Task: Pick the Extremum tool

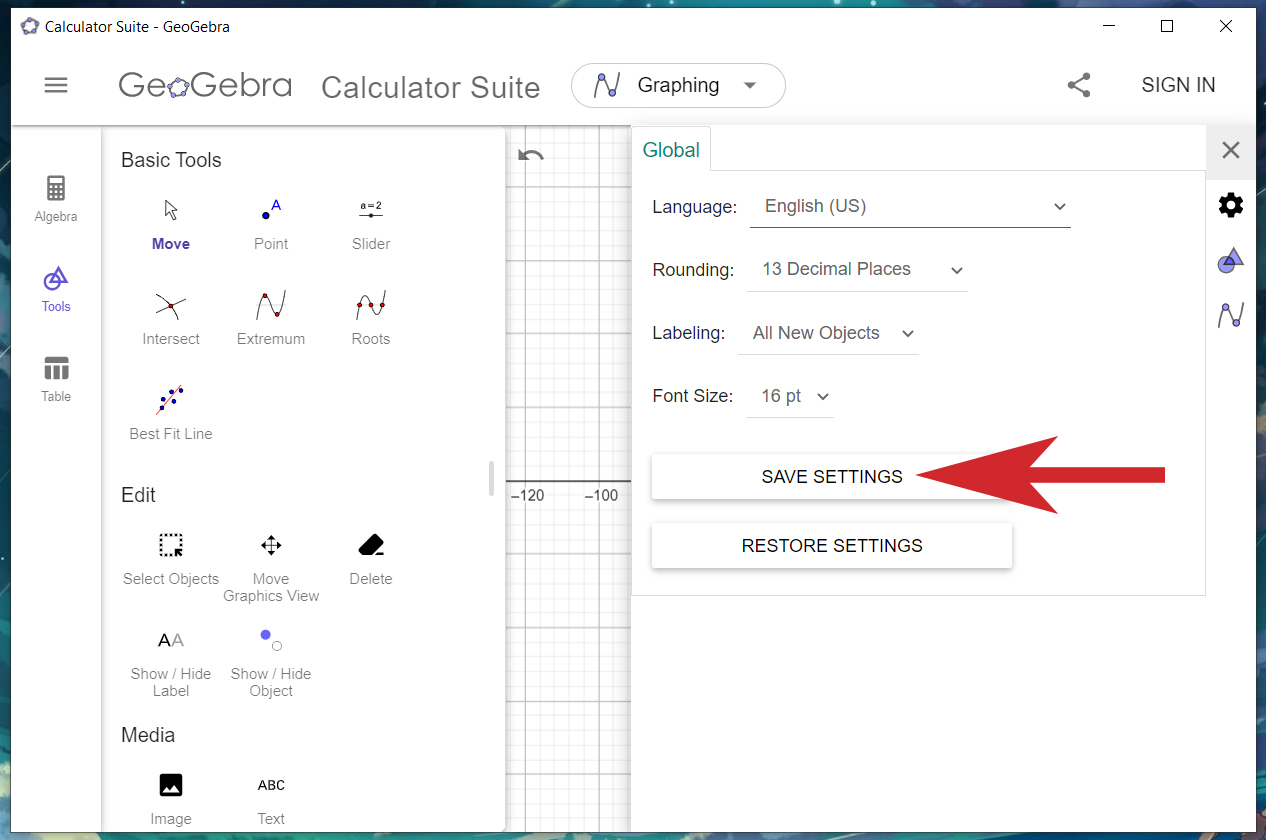Action: point(271,319)
